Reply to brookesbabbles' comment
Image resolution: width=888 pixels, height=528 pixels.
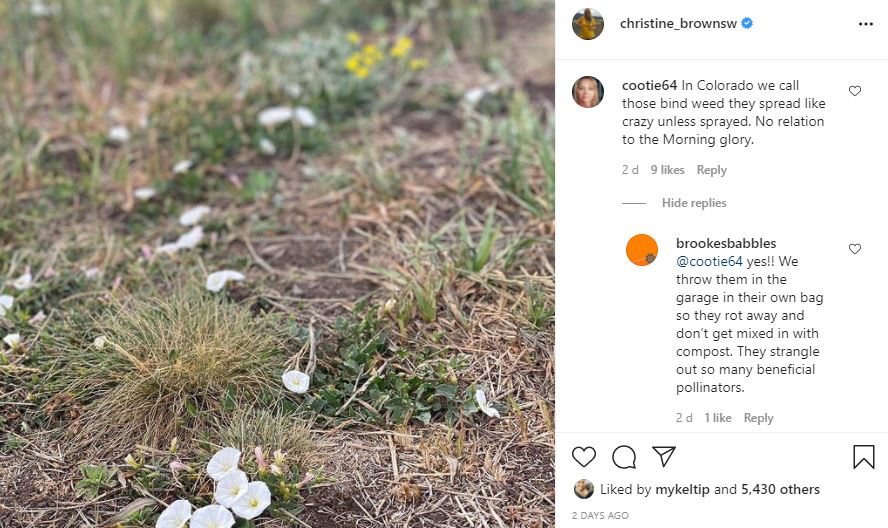pos(759,418)
